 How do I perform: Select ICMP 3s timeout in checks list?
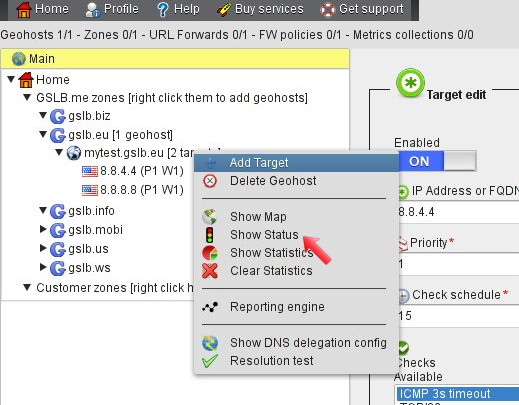pos(457,394)
